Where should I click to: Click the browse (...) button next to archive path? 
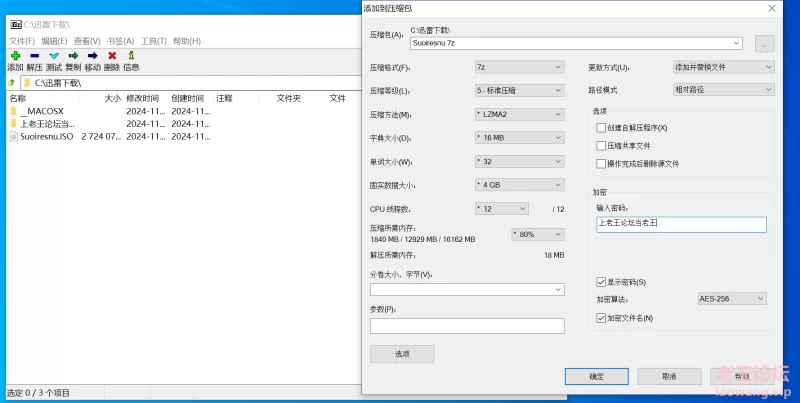pyautogui.click(x=764, y=44)
